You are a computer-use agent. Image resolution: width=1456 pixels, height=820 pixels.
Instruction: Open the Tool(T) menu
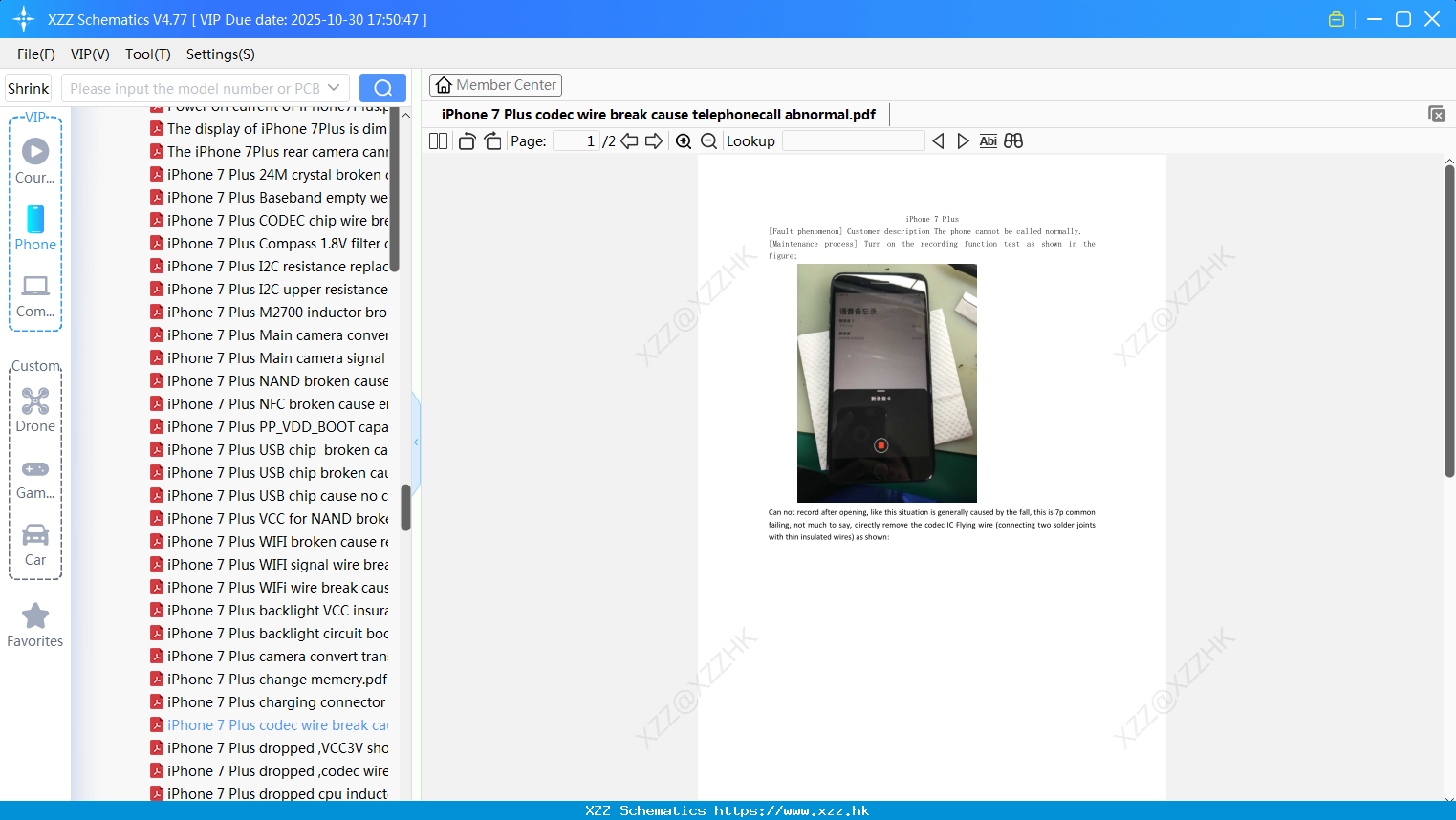pos(148,54)
